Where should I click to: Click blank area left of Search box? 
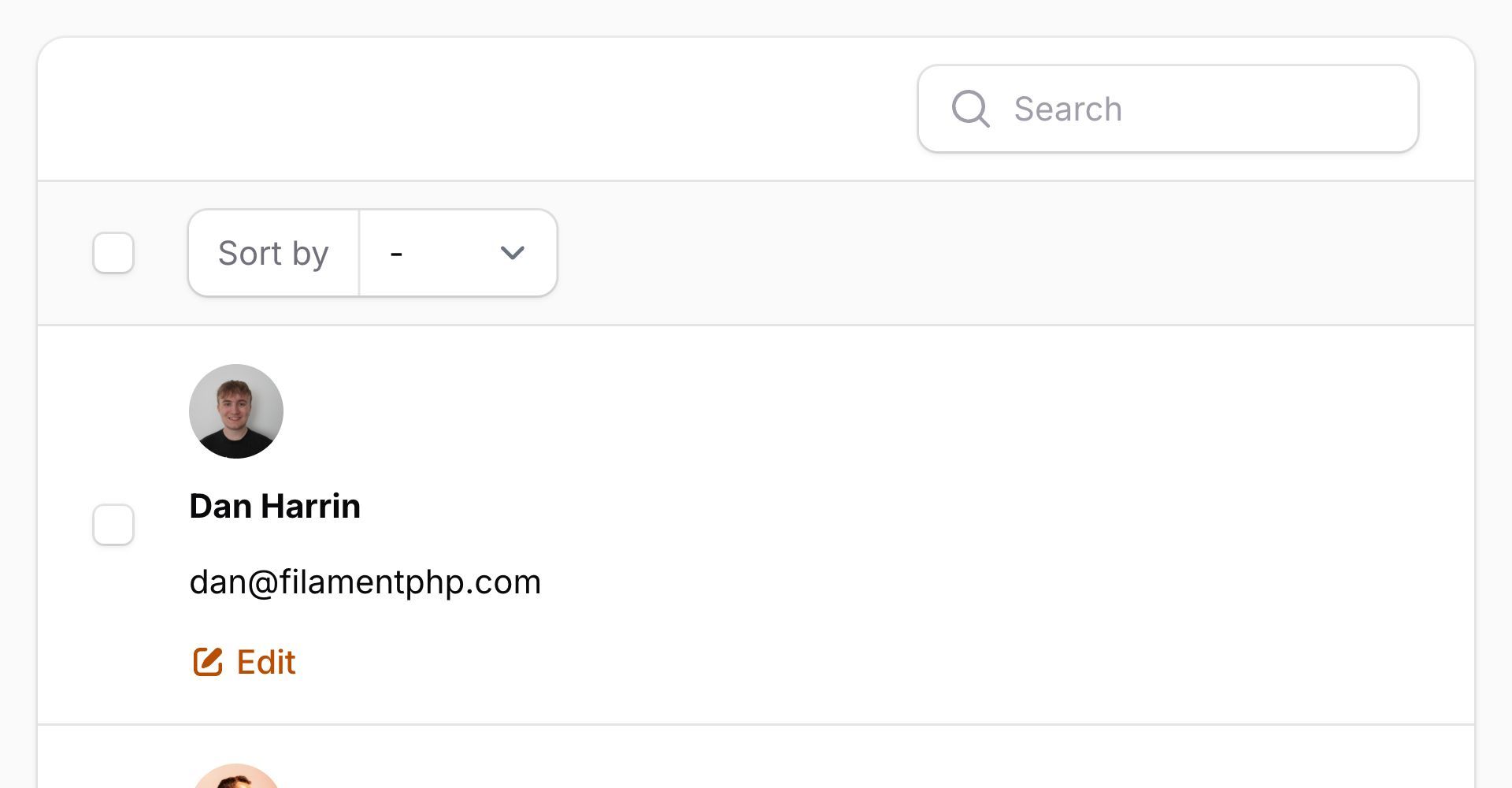(x=472, y=109)
